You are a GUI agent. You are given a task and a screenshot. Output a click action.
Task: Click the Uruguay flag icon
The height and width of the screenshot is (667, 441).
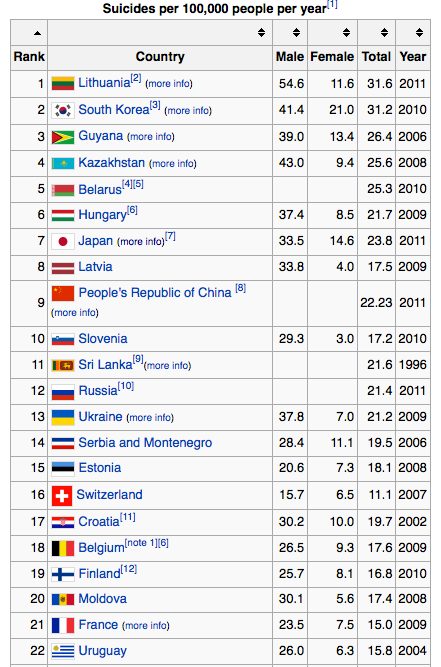63,651
